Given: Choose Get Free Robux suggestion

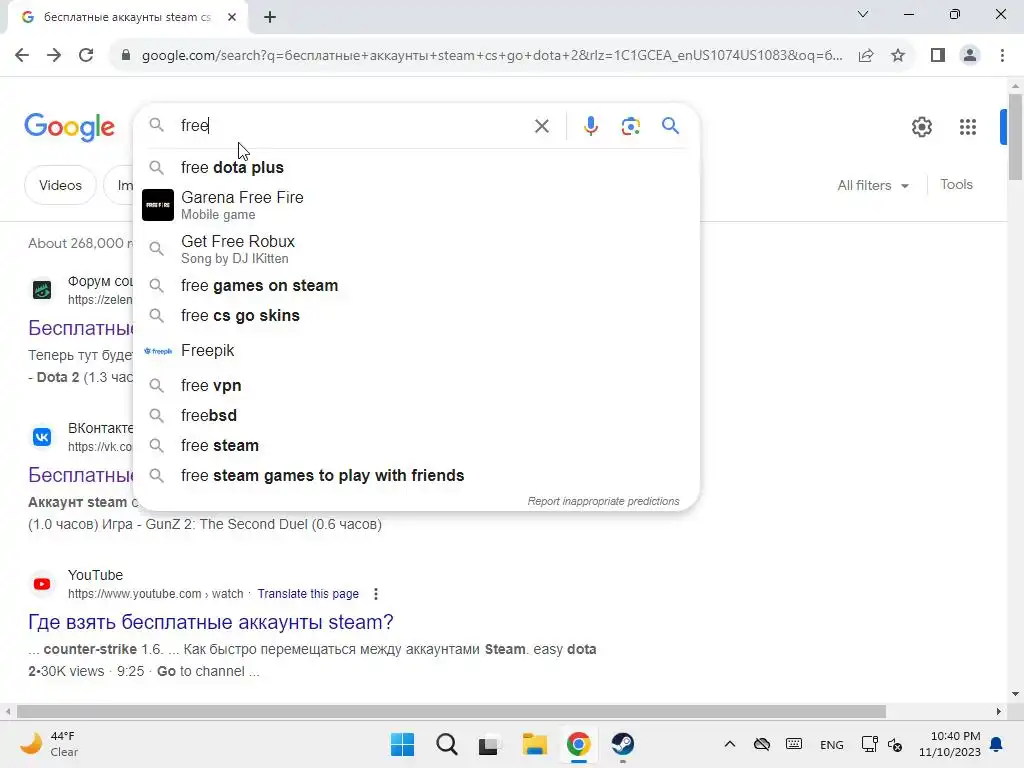Looking at the screenshot, I should click(x=416, y=249).
